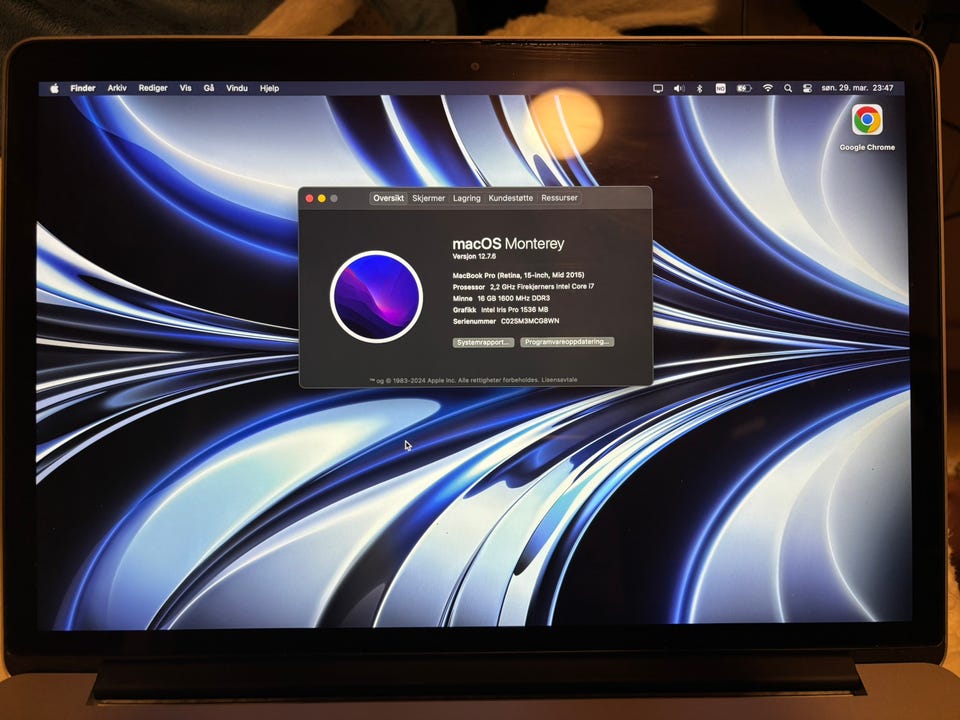Close the About This Mac window

(x=310, y=198)
